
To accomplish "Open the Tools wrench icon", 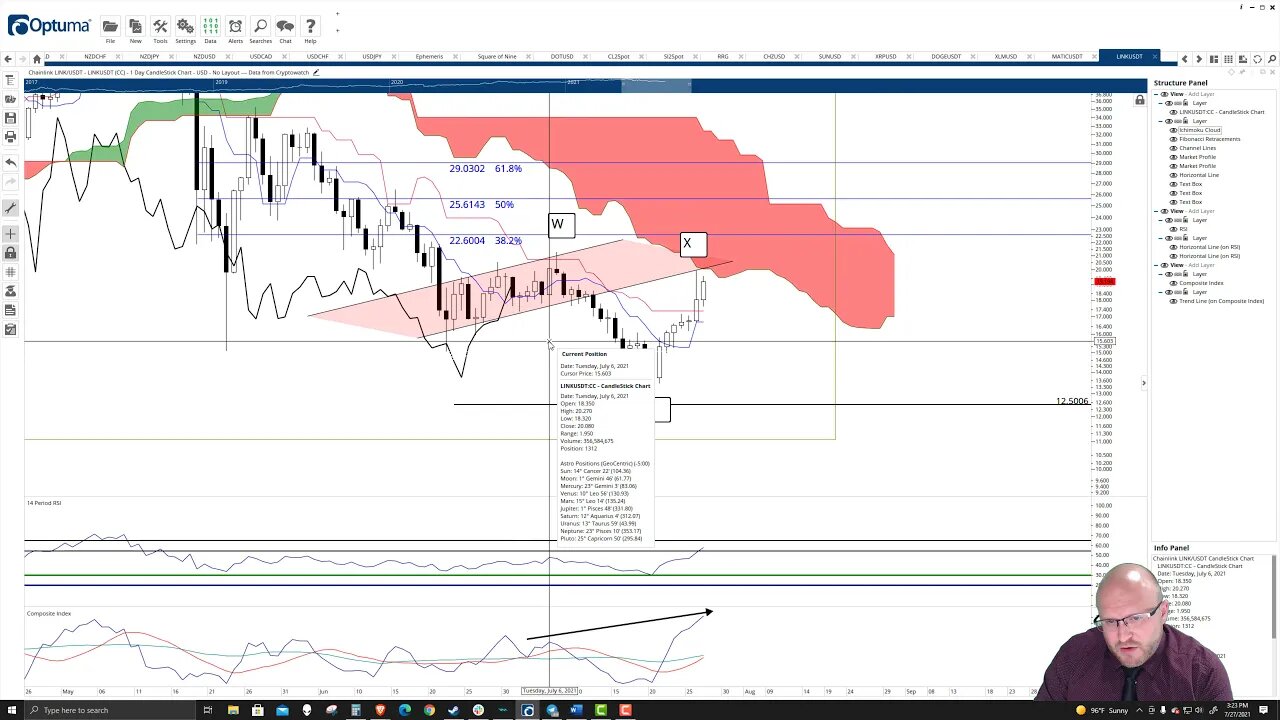I will (160, 26).
